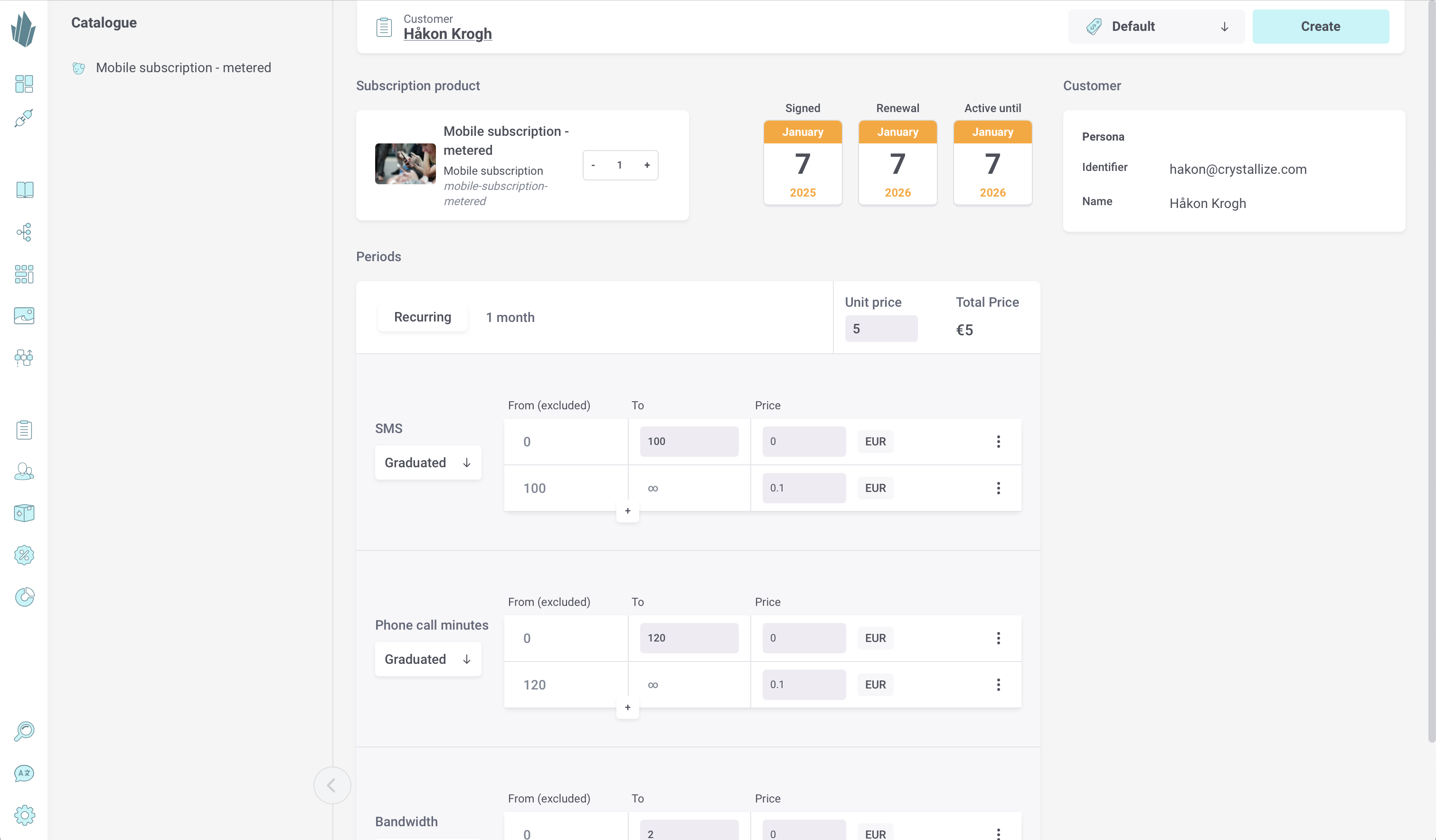Increase the subscription quantity
This screenshot has width=1436, height=840.
(647, 165)
